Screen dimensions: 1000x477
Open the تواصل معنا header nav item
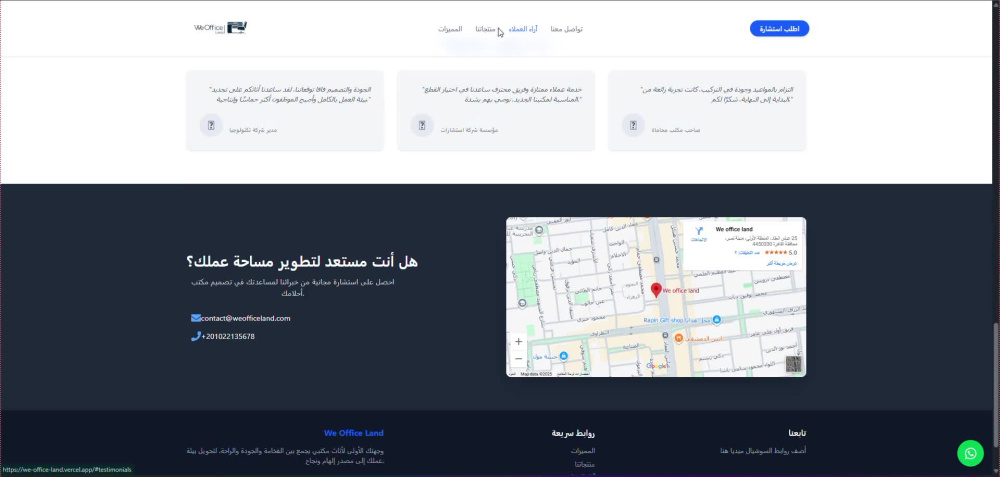click(566, 29)
